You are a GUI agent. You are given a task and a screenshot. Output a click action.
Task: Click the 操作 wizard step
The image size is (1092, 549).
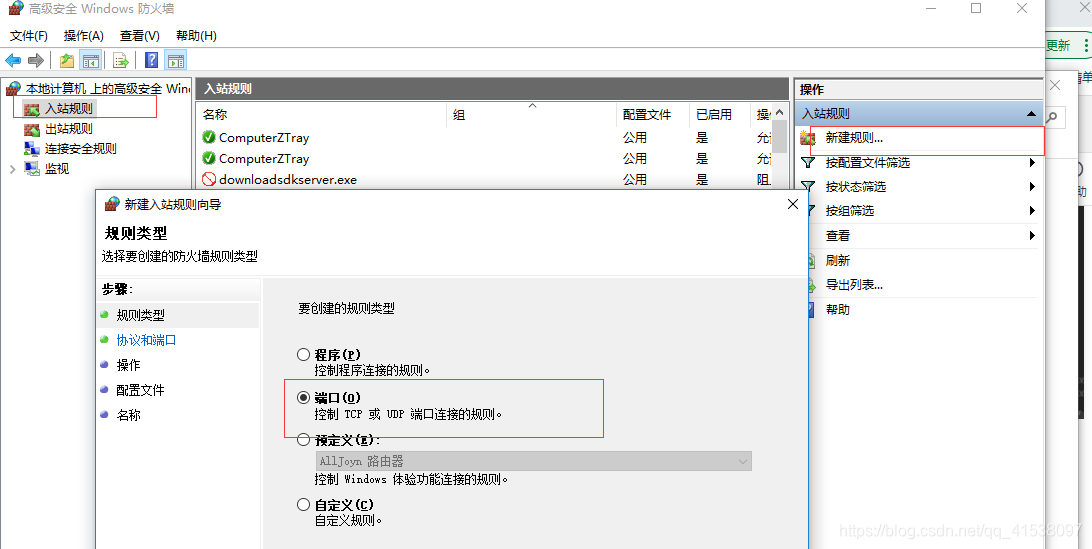point(128,365)
